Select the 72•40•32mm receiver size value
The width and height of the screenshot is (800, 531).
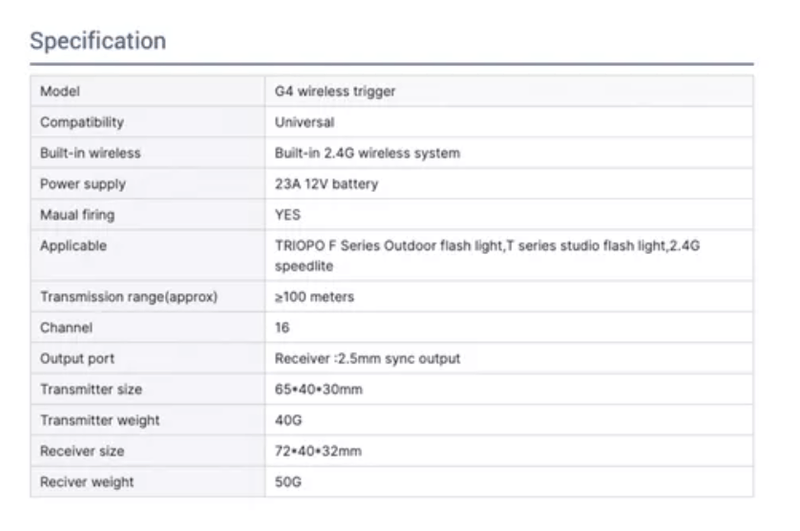[318, 451]
